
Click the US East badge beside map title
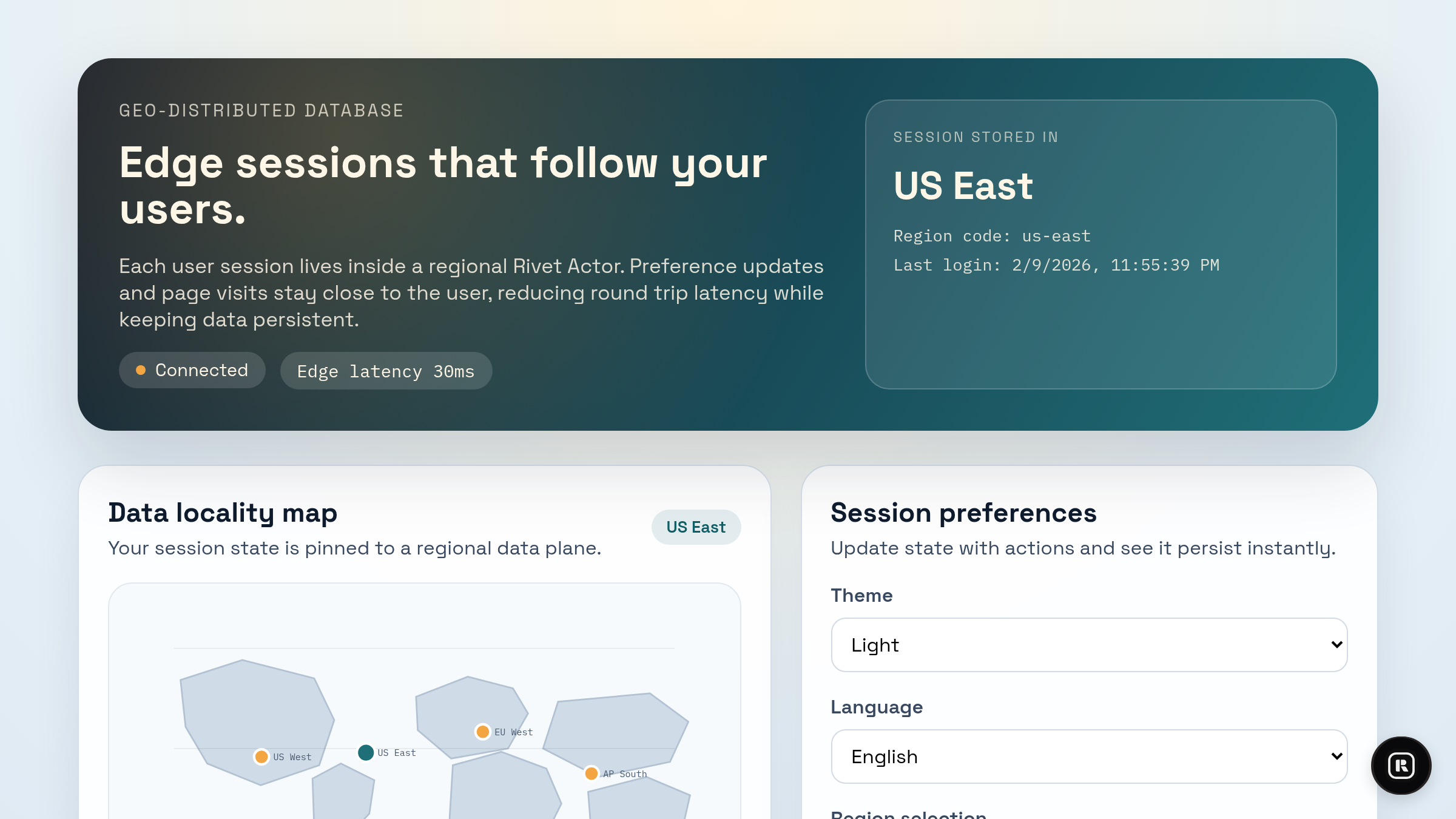click(696, 527)
